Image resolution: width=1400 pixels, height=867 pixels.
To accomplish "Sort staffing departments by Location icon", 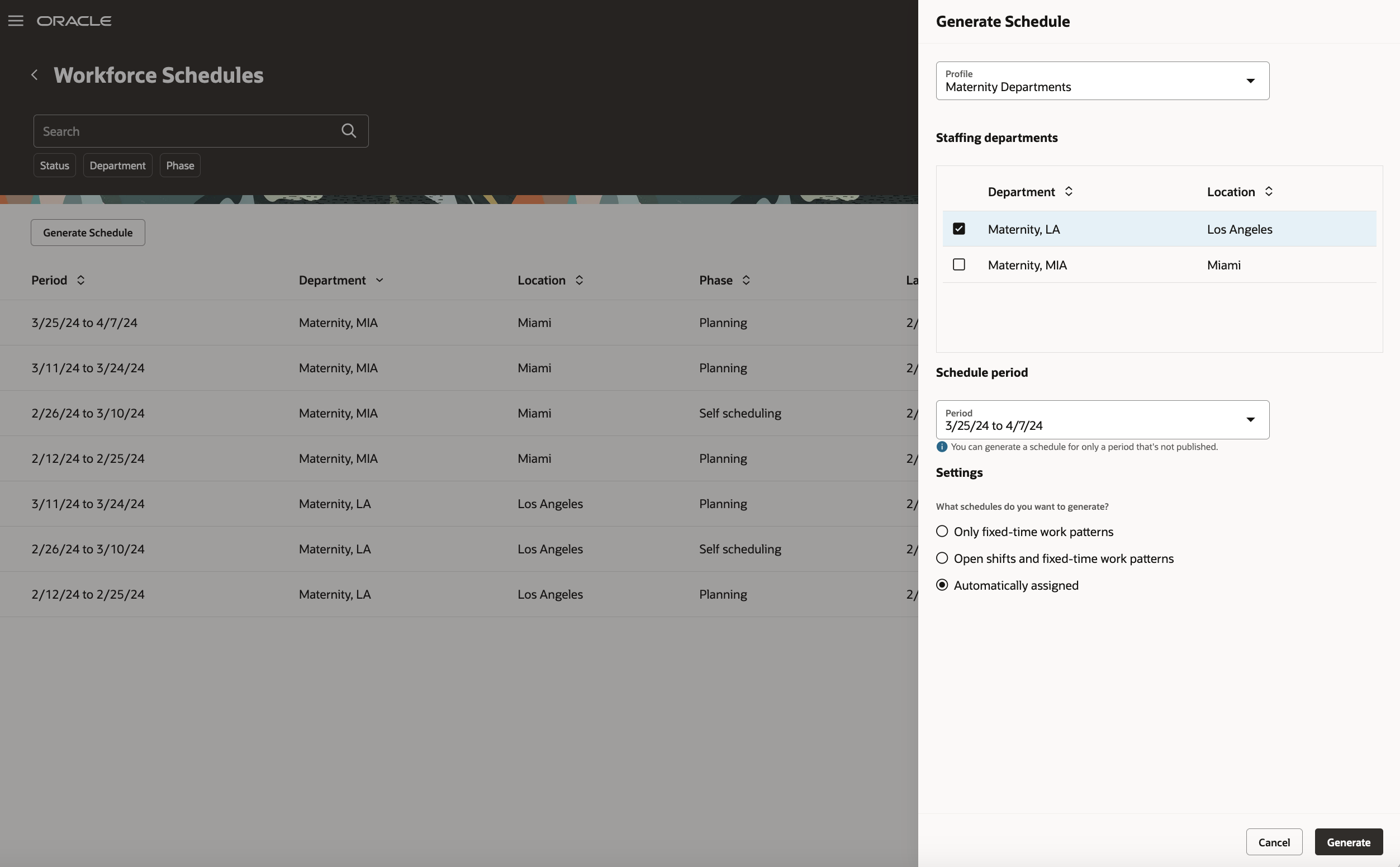I will [x=1269, y=192].
